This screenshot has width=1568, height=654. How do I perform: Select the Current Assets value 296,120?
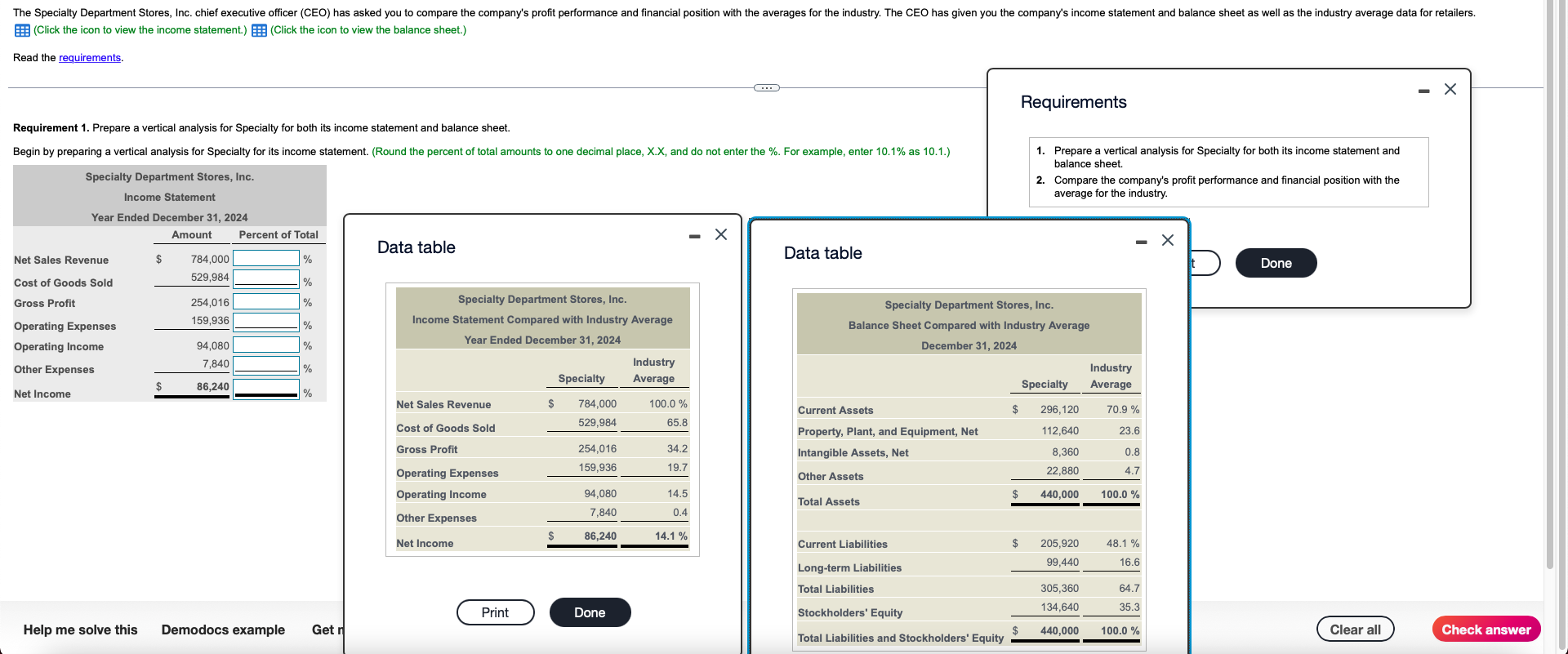1059,410
